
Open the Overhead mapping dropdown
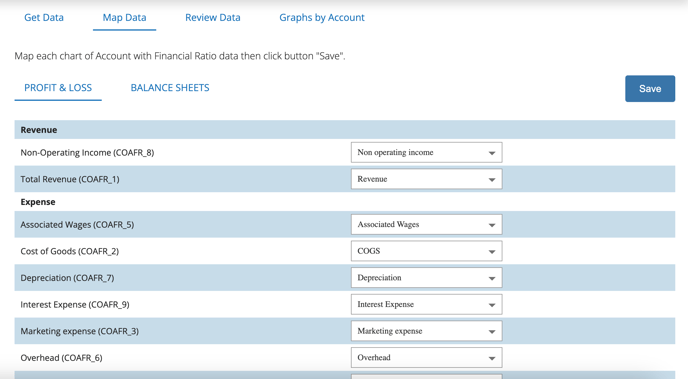[426, 358]
